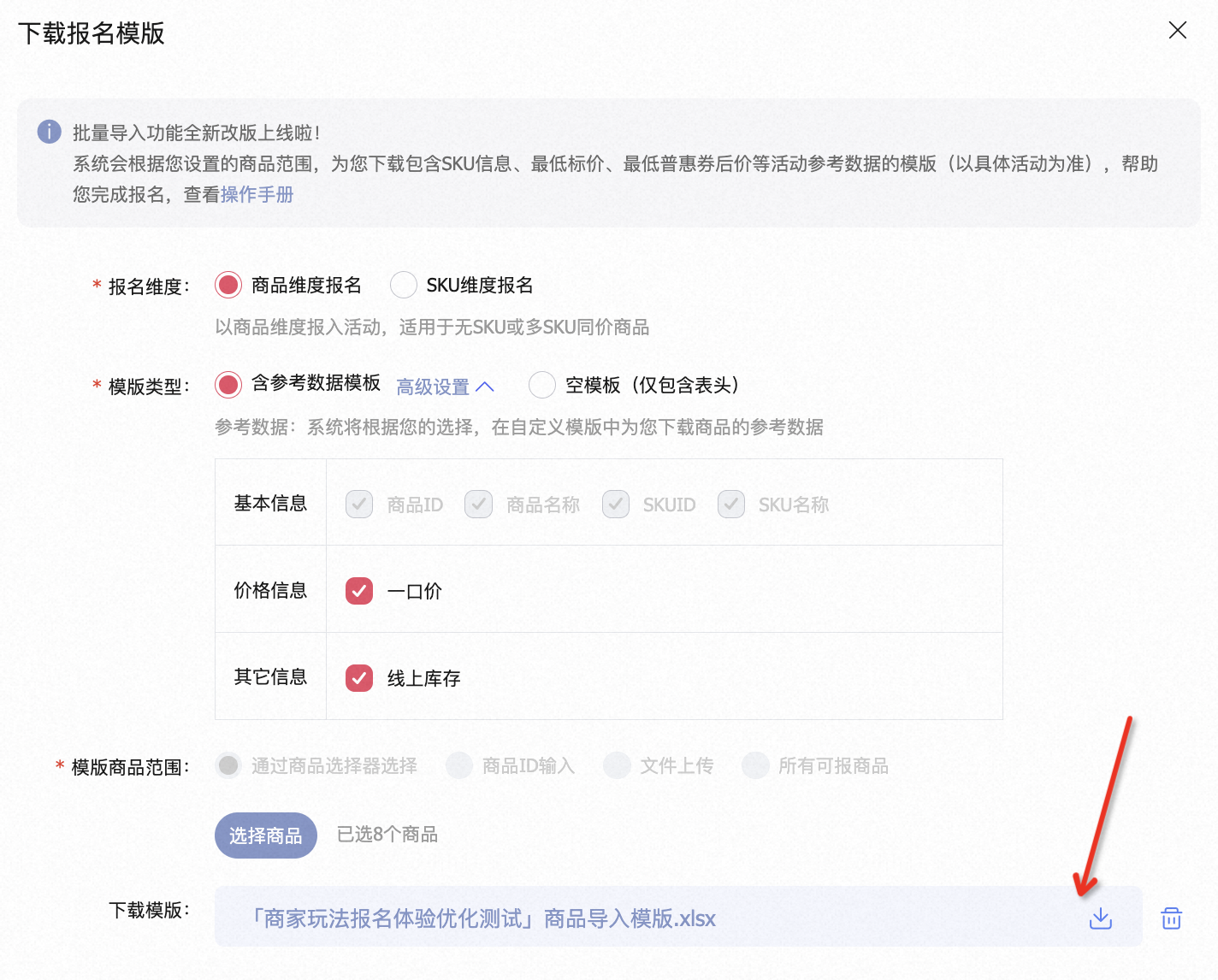Uncheck the 一口价 checkbox

coord(359,591)
